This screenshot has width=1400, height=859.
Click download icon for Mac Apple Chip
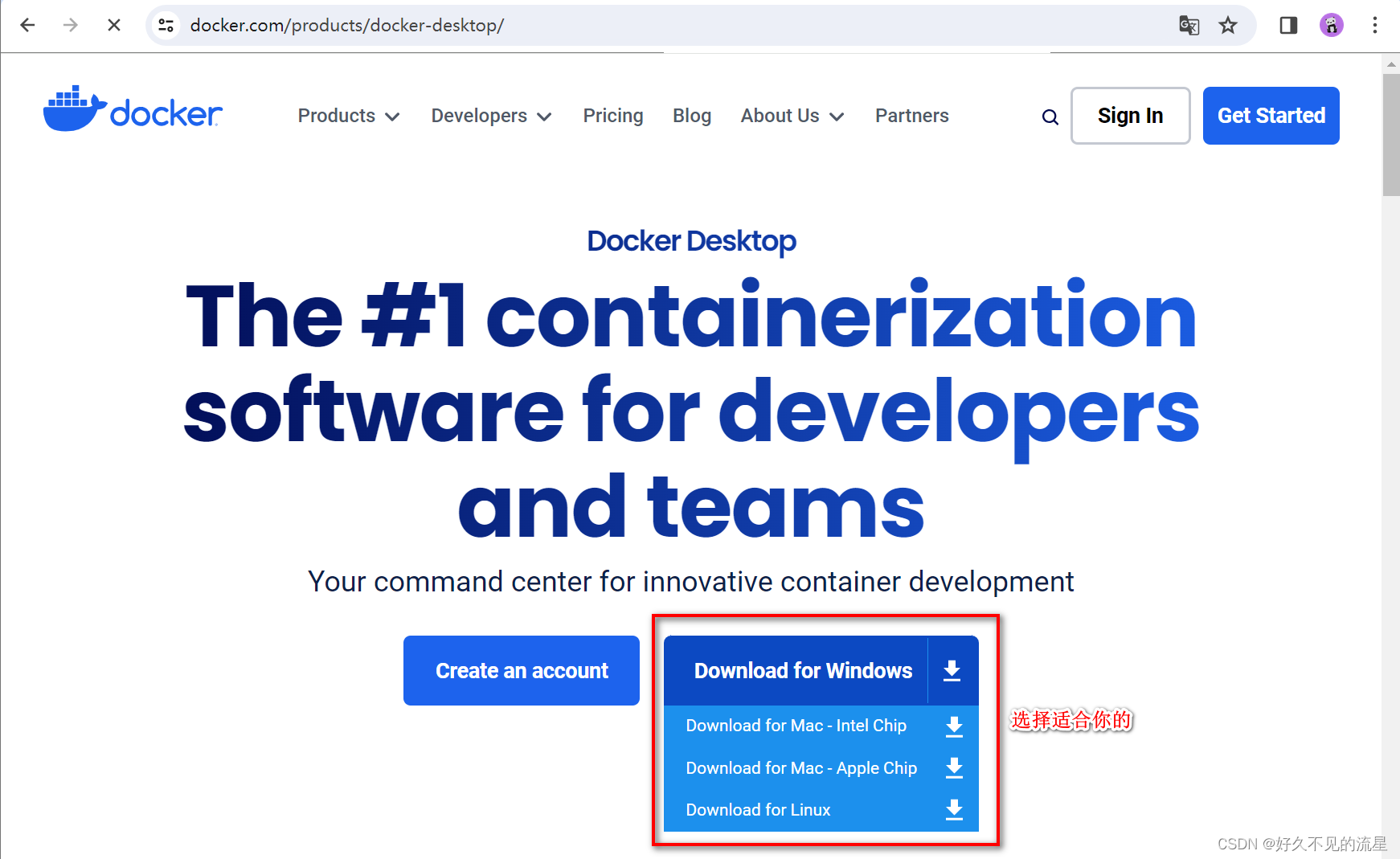(954, 768)
